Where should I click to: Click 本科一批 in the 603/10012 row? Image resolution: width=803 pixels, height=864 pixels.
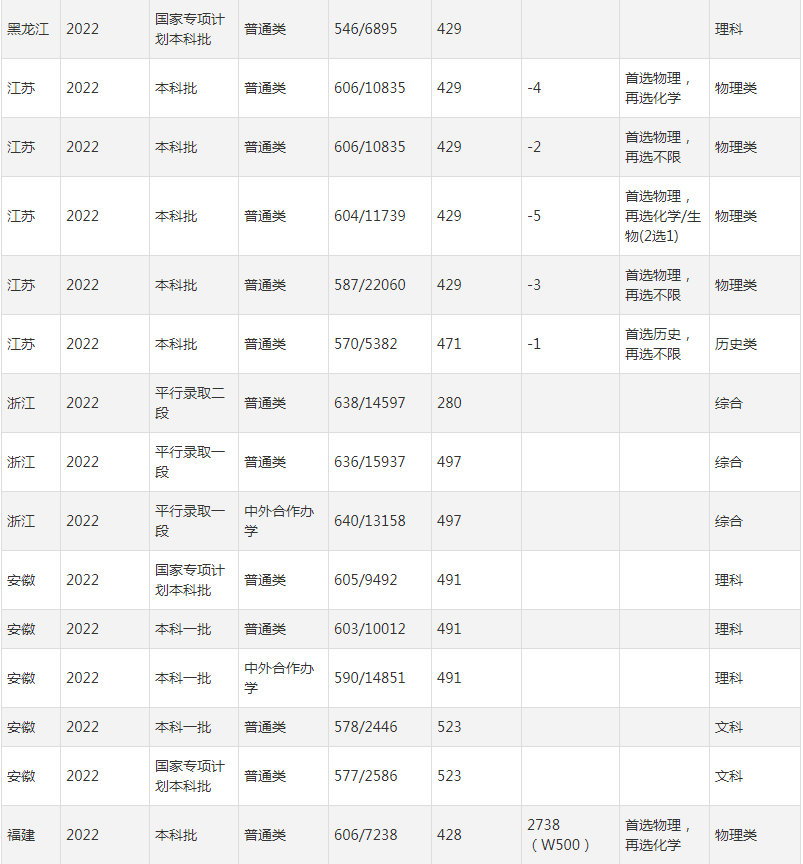[183, 629]
